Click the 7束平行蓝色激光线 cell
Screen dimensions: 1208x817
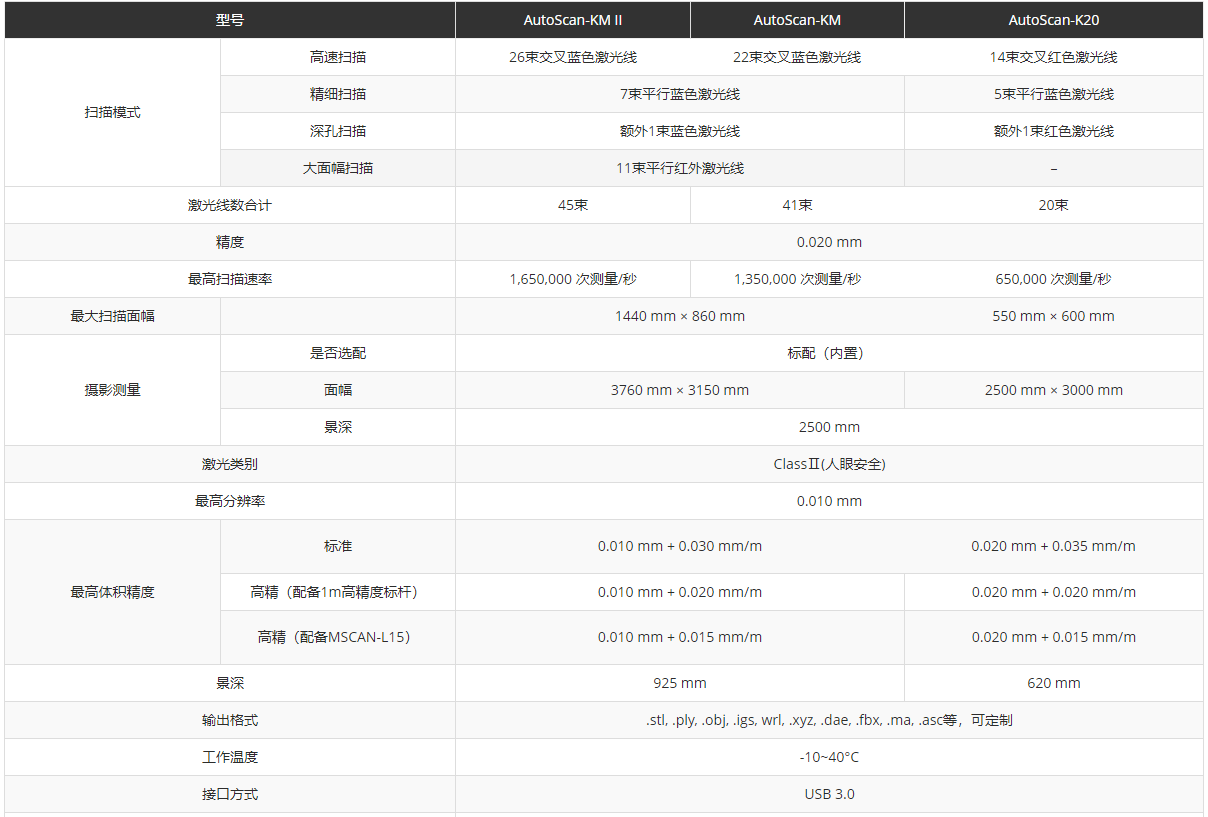pos(679,94)
